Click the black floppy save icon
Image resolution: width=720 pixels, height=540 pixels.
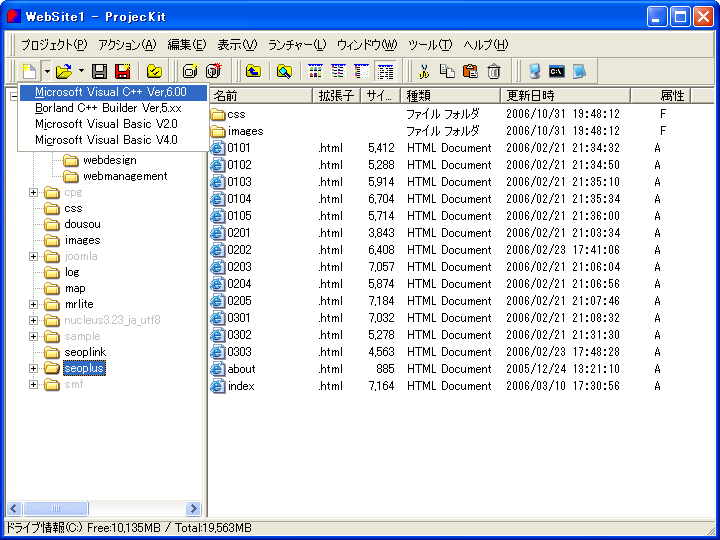(99, 71)
